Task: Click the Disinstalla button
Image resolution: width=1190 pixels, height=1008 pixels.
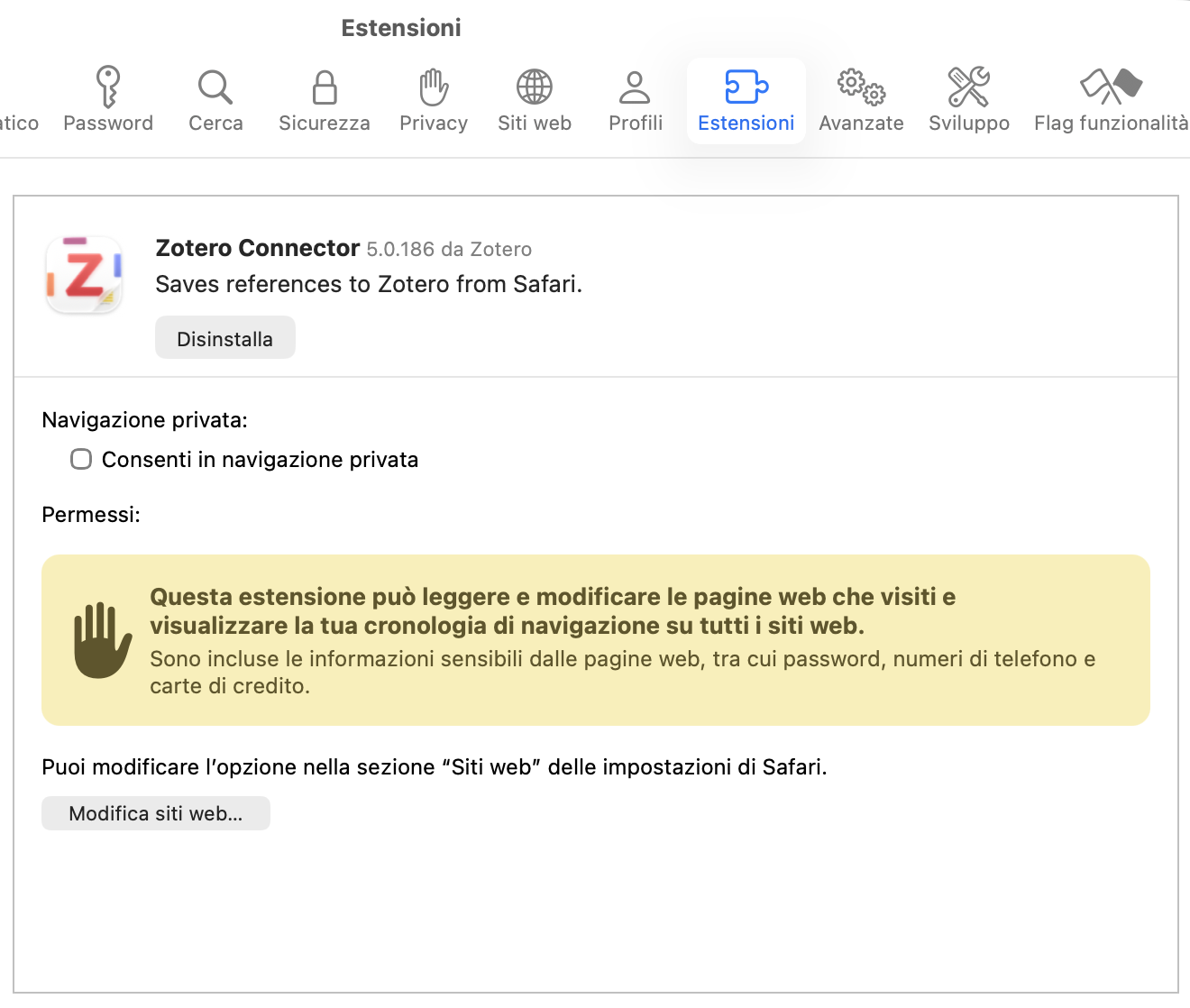Action: pyautogui.click(x=225, y=338)
